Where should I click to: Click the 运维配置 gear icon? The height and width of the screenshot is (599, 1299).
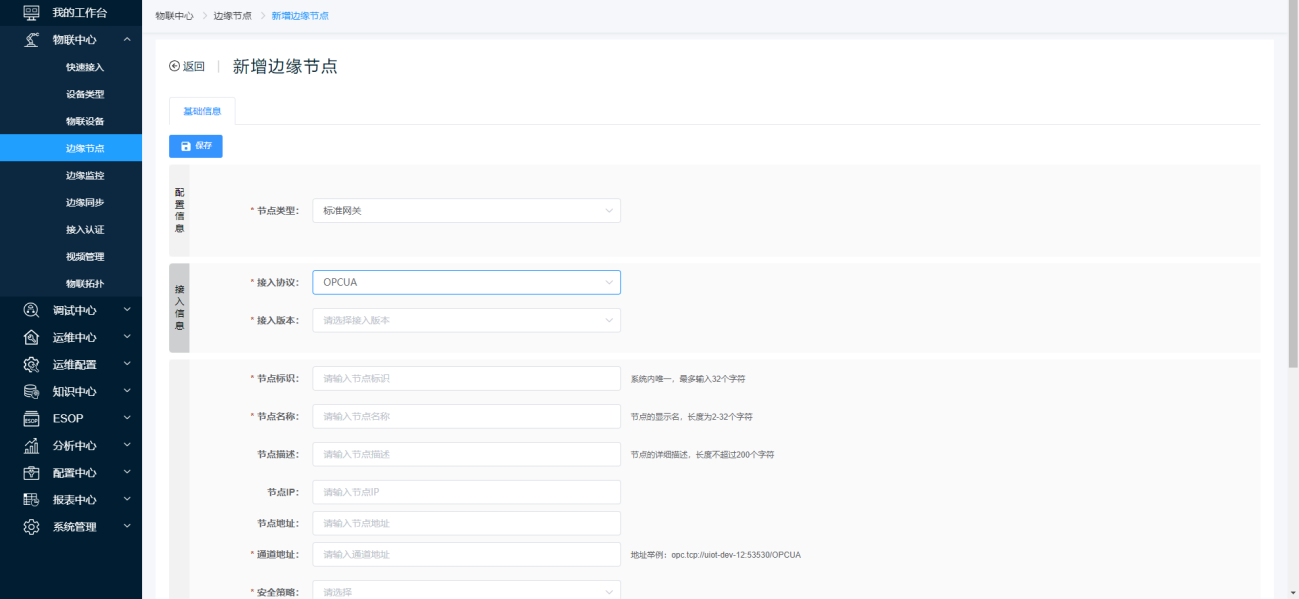[x=31, y=364]
